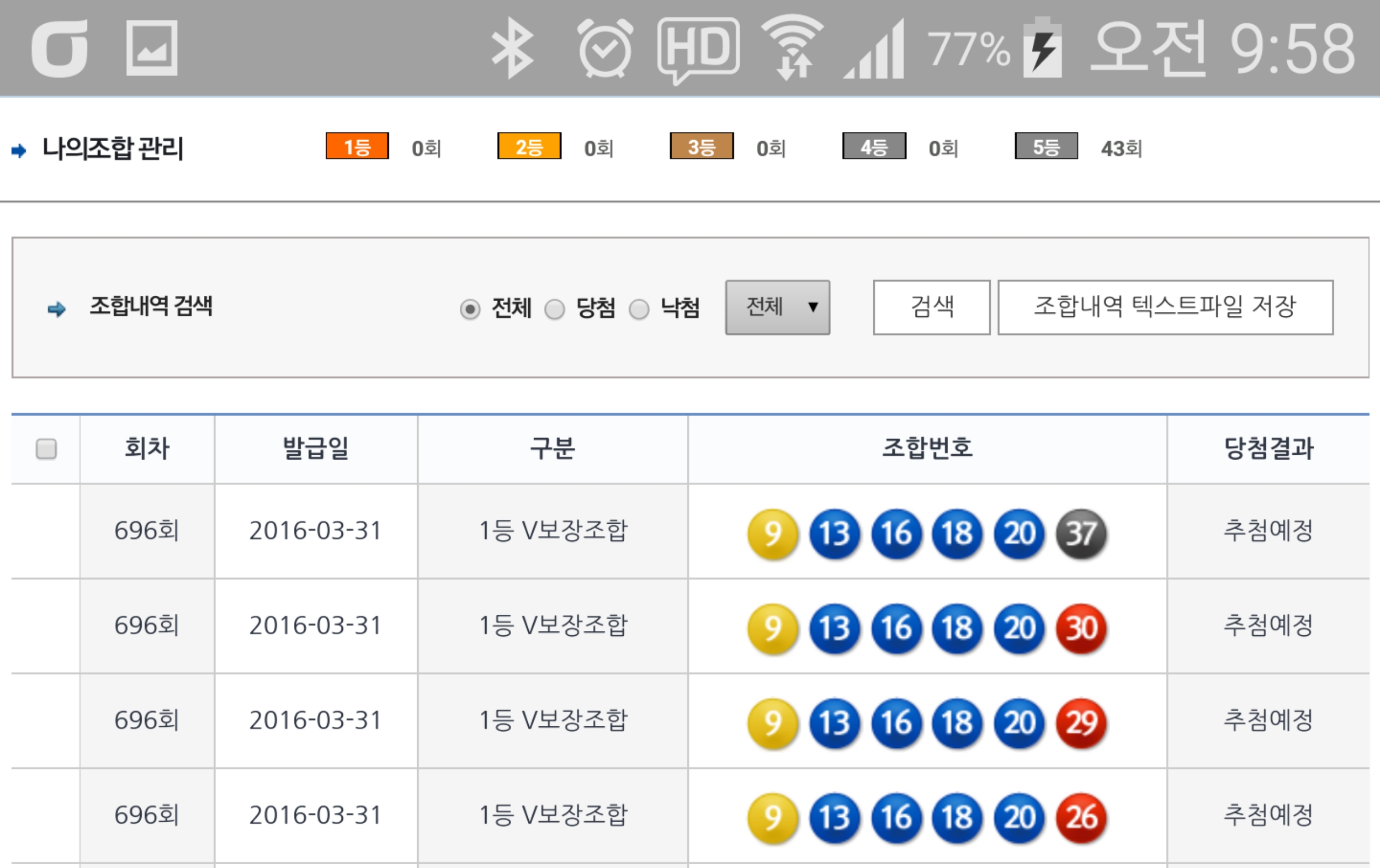This screenshot has height=868, width=1380.
Task: Tap the alarm clock status icon
Action: click(605, 48)
